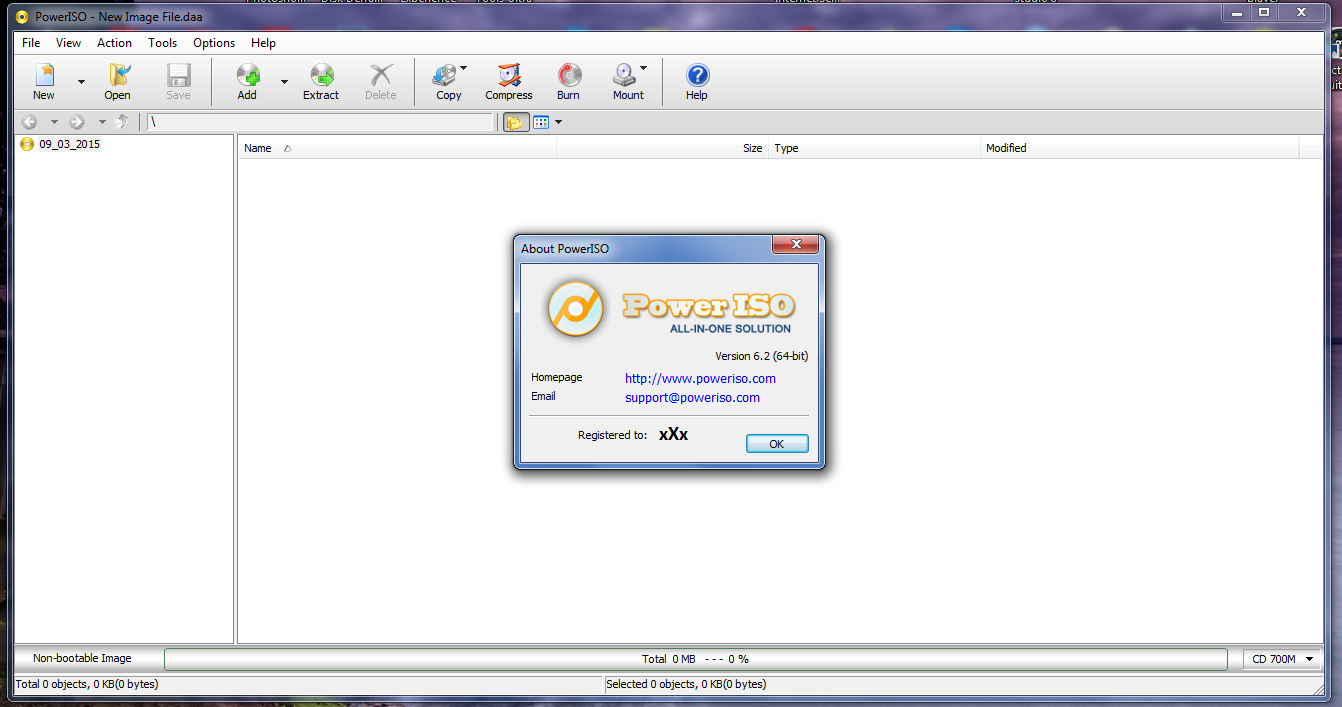Click the Non-bootable Image status label
The width and height of the screenshot is (1342, 707).
point(82,658)
